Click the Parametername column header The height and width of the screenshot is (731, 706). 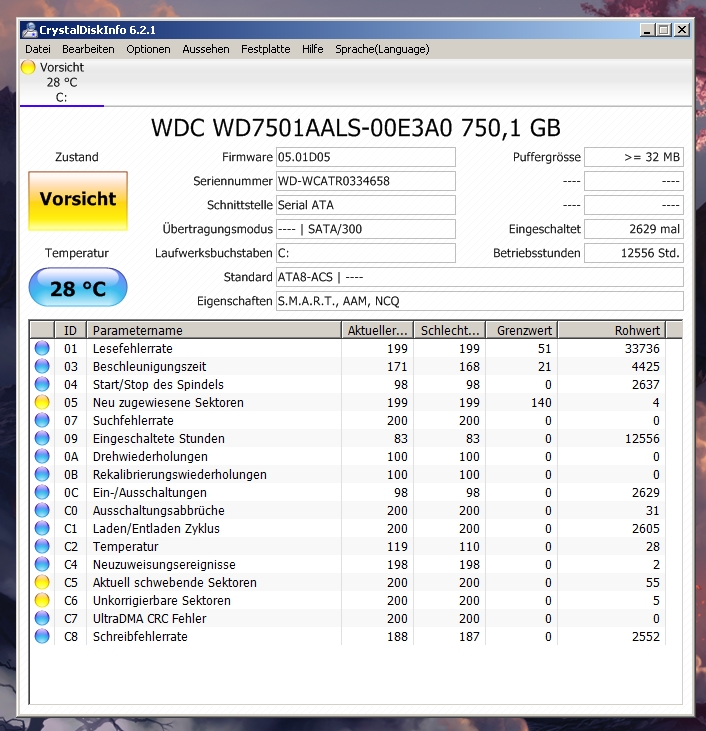click(214, 330)
